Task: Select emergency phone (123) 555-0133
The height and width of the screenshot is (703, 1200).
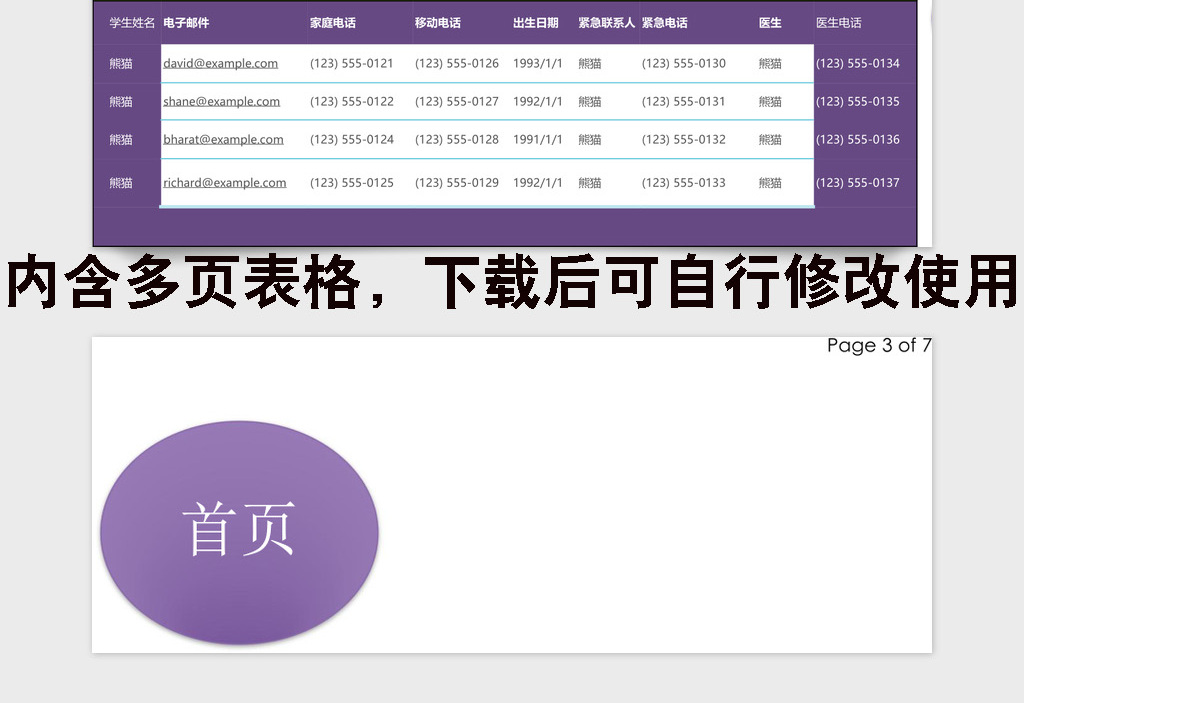Action: pos(684,182)
